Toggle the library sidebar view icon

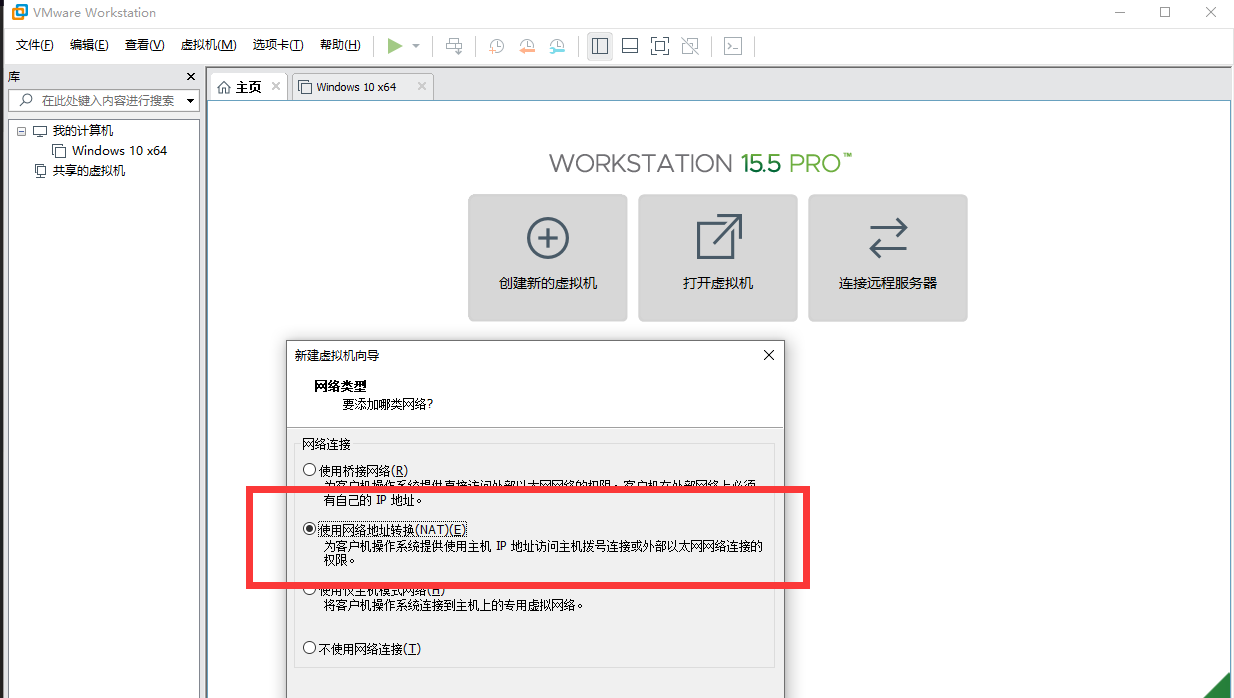[x=600, y=46]
